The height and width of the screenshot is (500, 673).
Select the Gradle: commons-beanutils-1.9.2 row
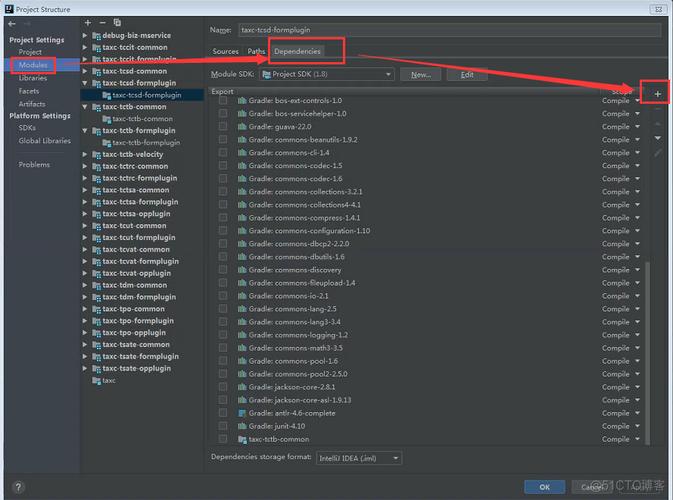click(428, 140)
